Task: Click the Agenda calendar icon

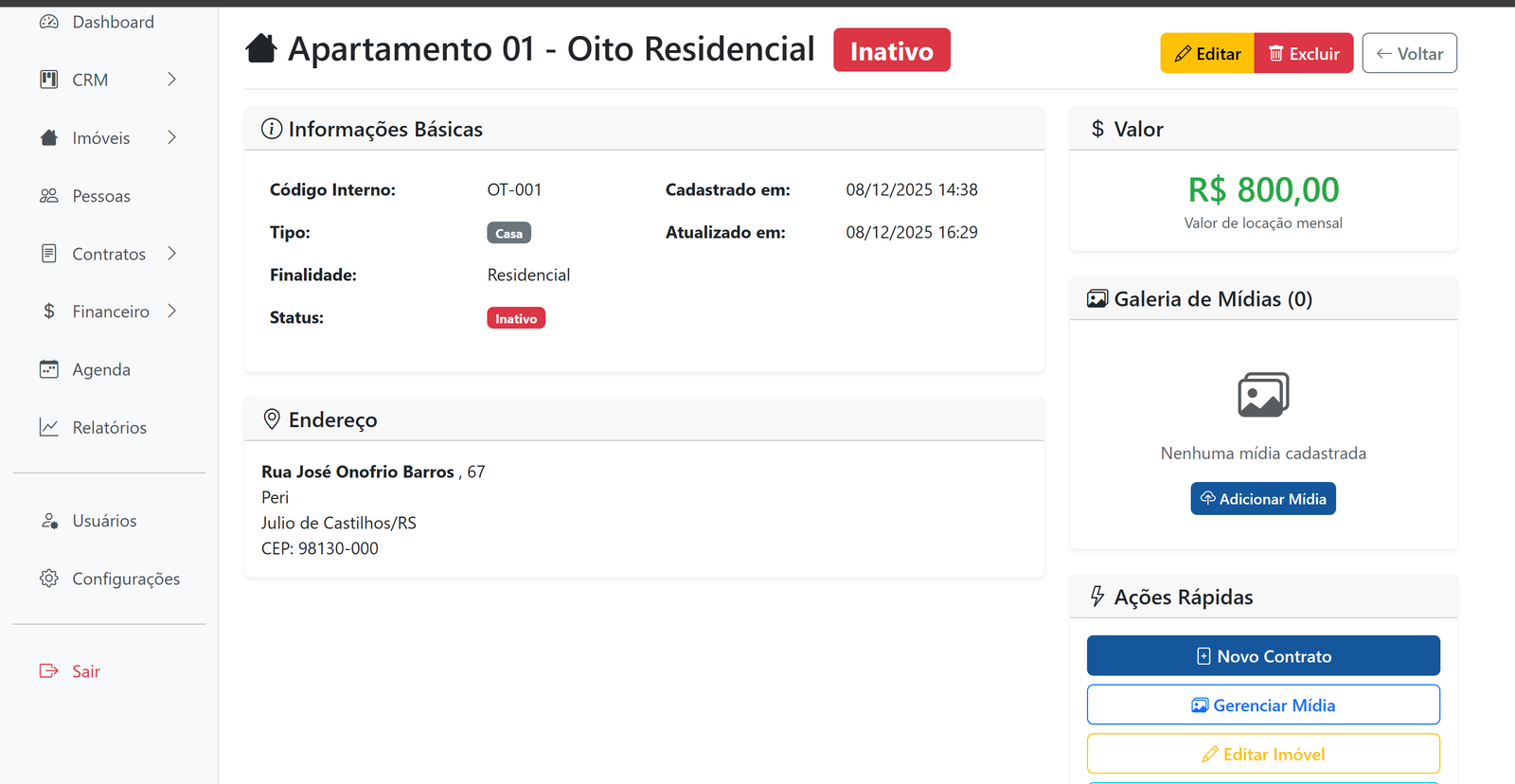Action: [49, 369]
